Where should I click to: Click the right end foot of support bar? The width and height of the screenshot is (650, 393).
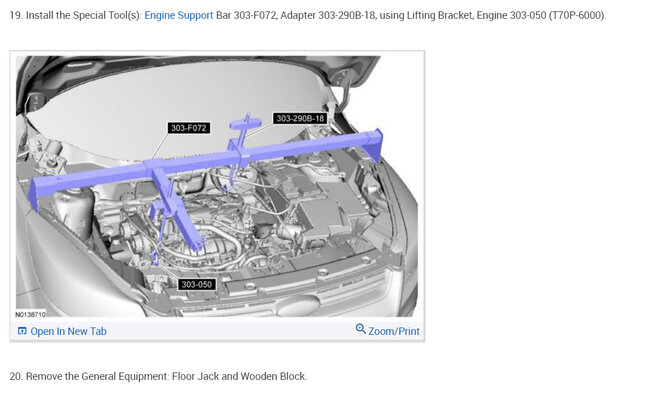click(x=376, y=145)
